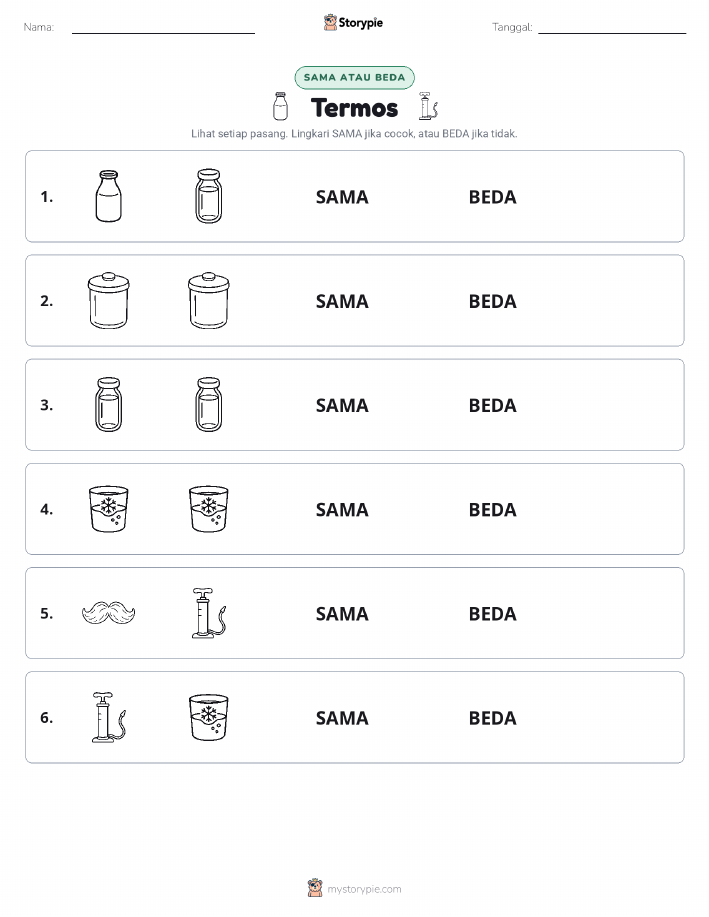Select BEDA for question 1
This screenshot has width=709, height=917.
(x=493, y=197)
